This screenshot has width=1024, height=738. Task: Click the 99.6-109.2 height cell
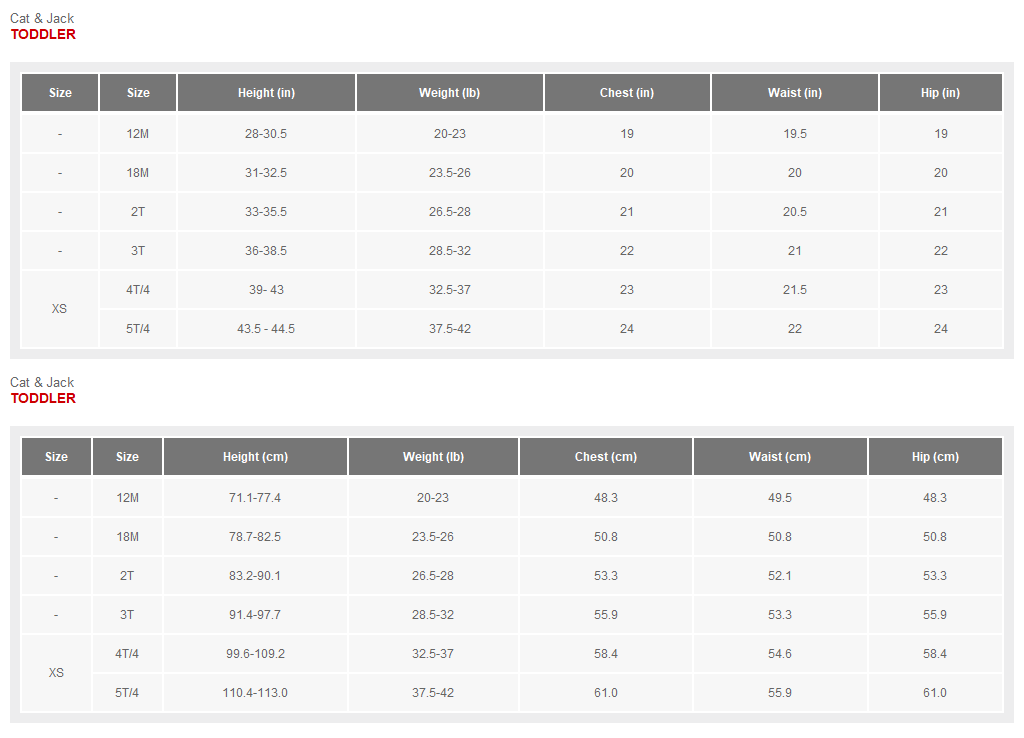[x=255, y=654]
